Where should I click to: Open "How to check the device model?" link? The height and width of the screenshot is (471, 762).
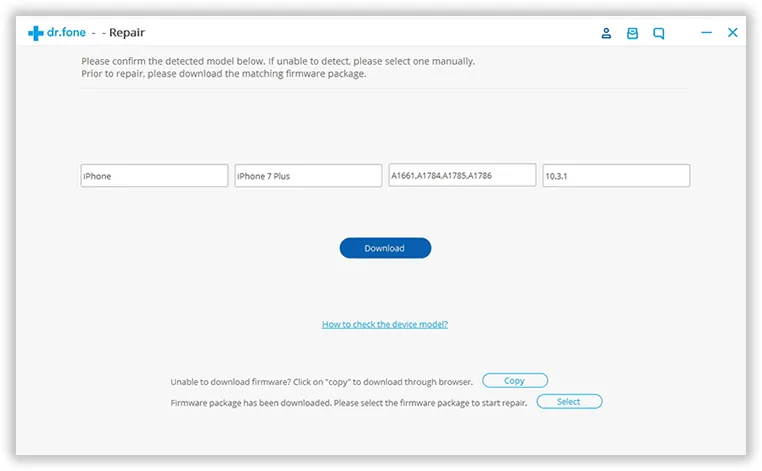(385, 325)
